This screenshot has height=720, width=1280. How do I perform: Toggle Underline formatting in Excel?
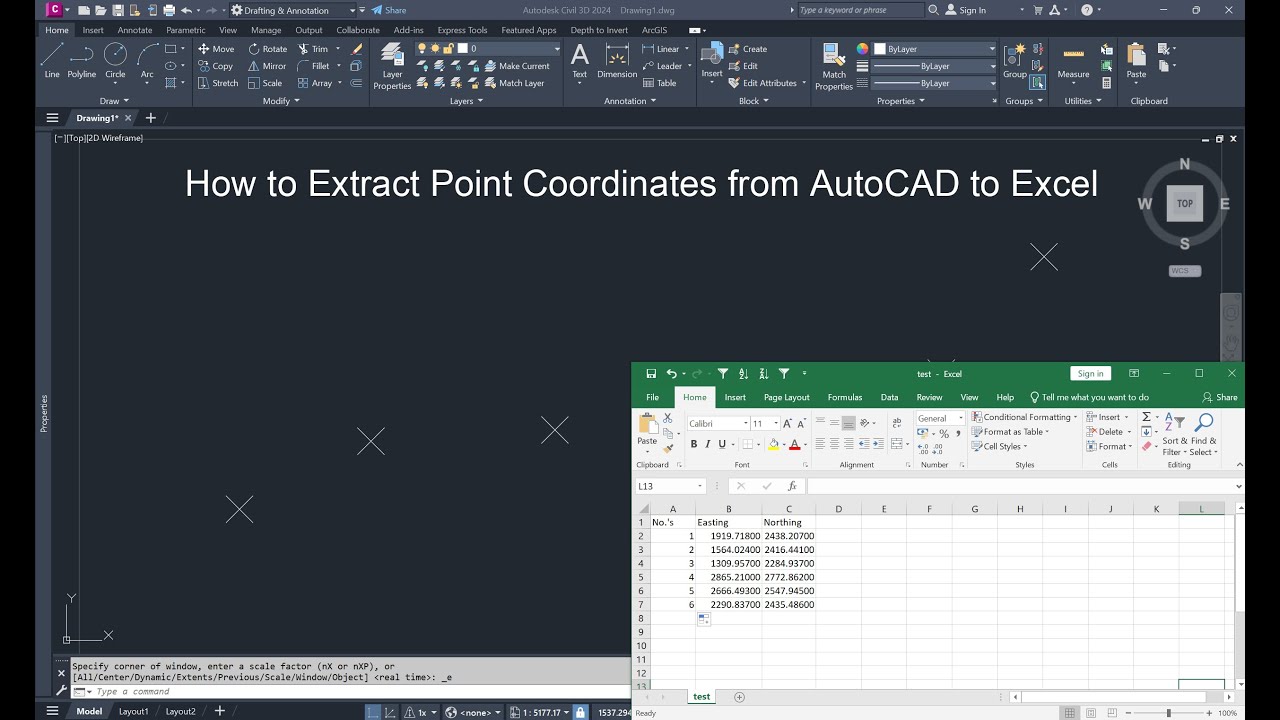(722, 445)
